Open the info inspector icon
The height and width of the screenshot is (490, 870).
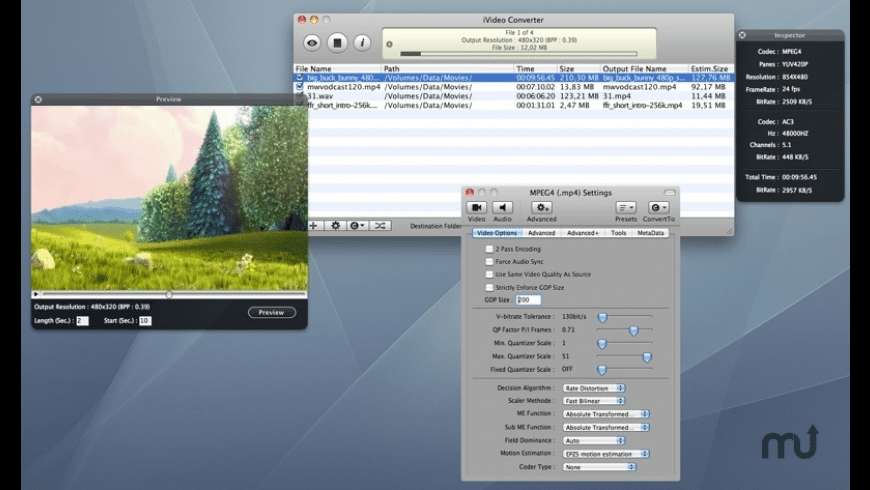point(362,43)
